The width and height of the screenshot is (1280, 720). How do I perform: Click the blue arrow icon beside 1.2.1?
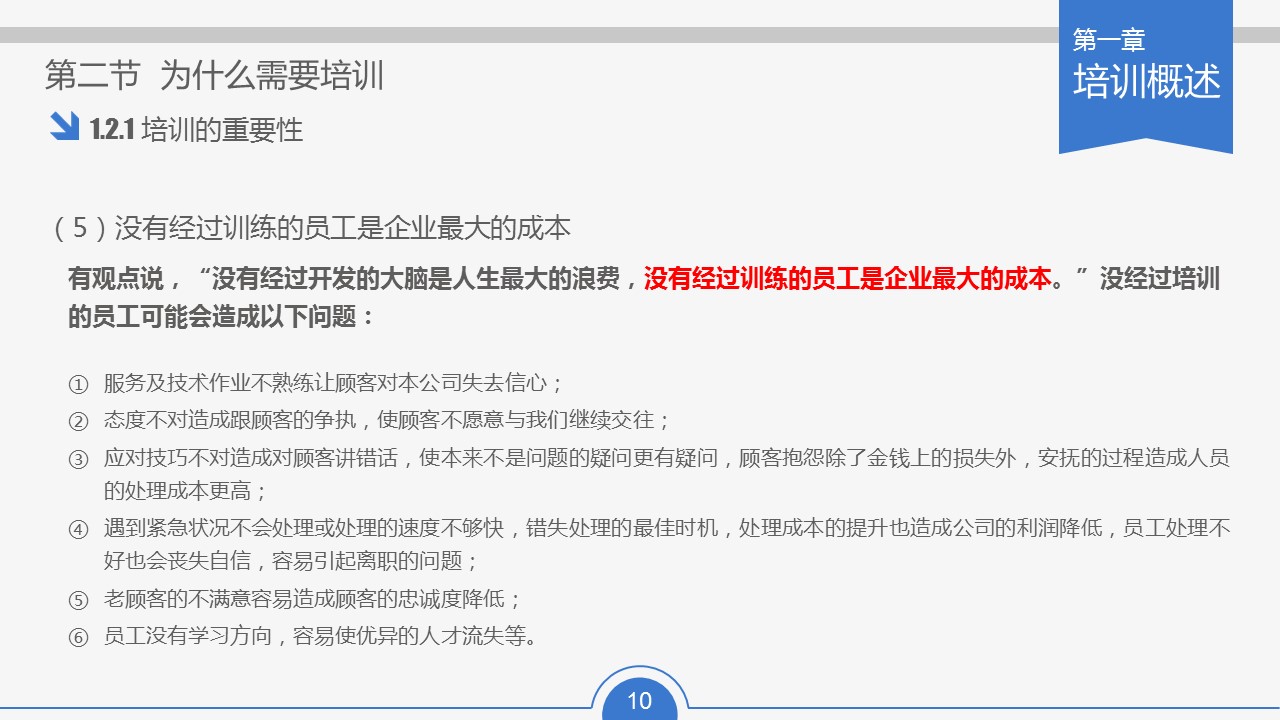point(64,127)
